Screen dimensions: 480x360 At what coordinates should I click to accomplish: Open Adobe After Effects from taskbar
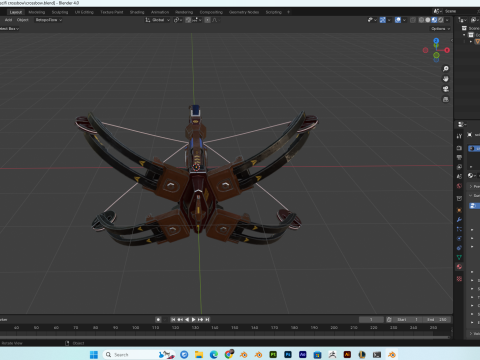tap(303, 354)
